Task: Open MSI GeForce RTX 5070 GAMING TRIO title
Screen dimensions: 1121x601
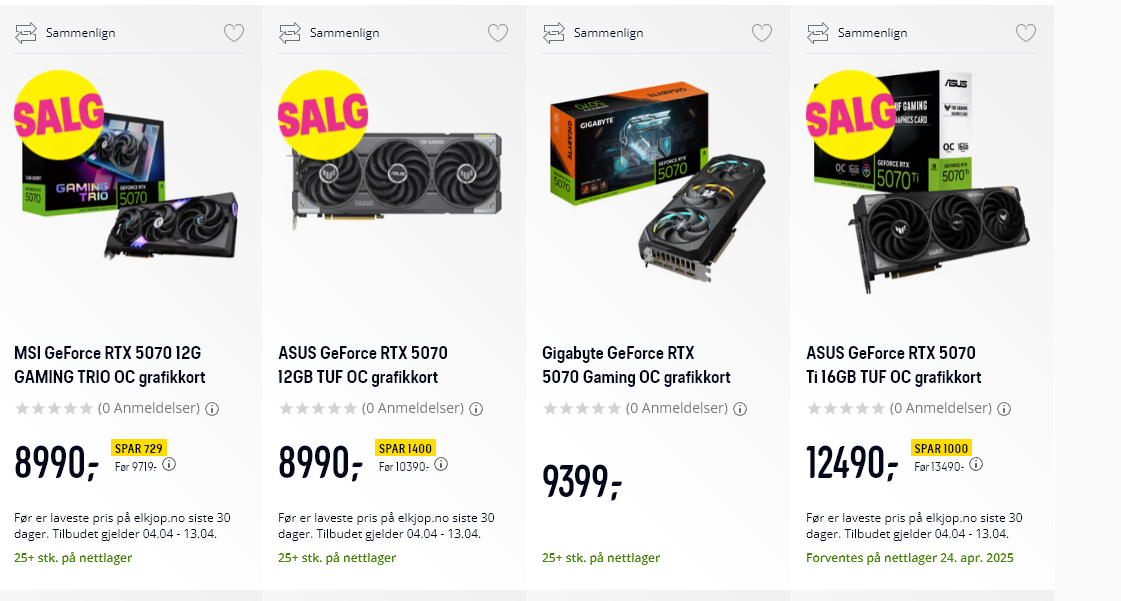Action: point(110,365)
